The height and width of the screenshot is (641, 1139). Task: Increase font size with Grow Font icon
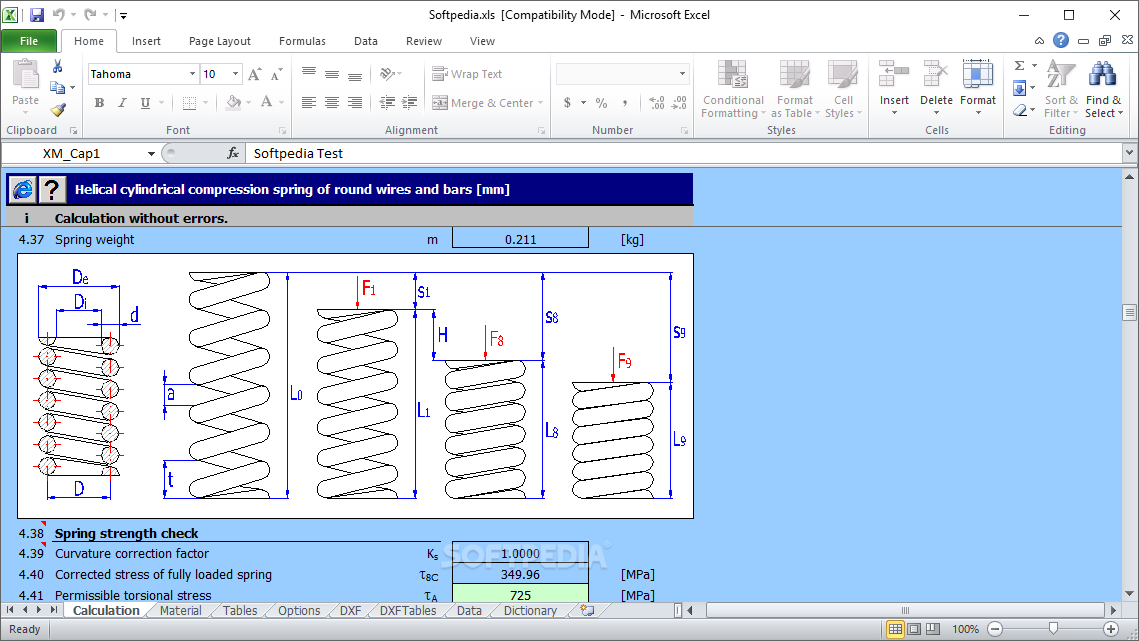click(x=254, y=74)
